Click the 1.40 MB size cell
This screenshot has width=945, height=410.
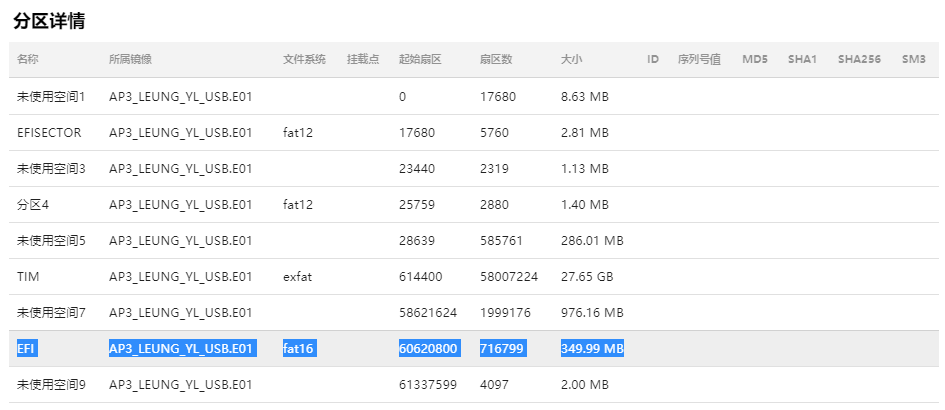[x=585, y=205]
